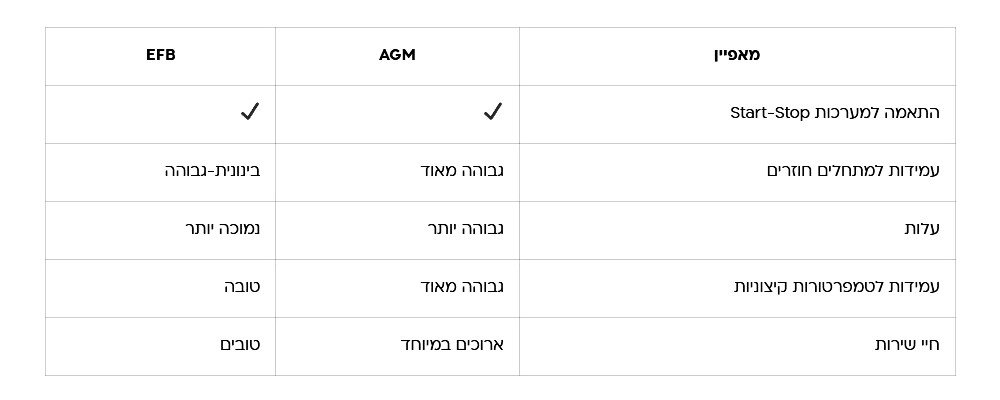Viewport: 1000px width, 400px height.
Task: Select the חיי שירות row label
Action: [x=907, y=345]
